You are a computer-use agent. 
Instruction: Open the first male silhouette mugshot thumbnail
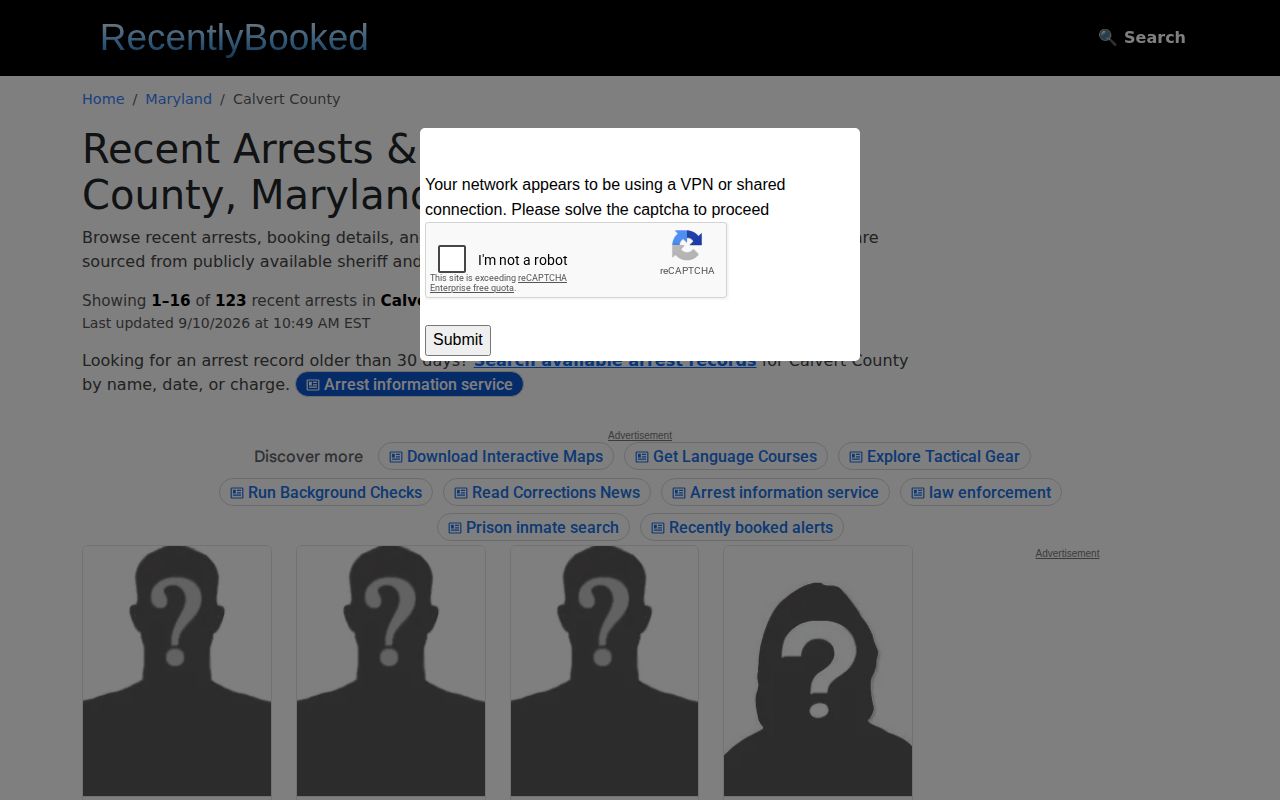177,671
